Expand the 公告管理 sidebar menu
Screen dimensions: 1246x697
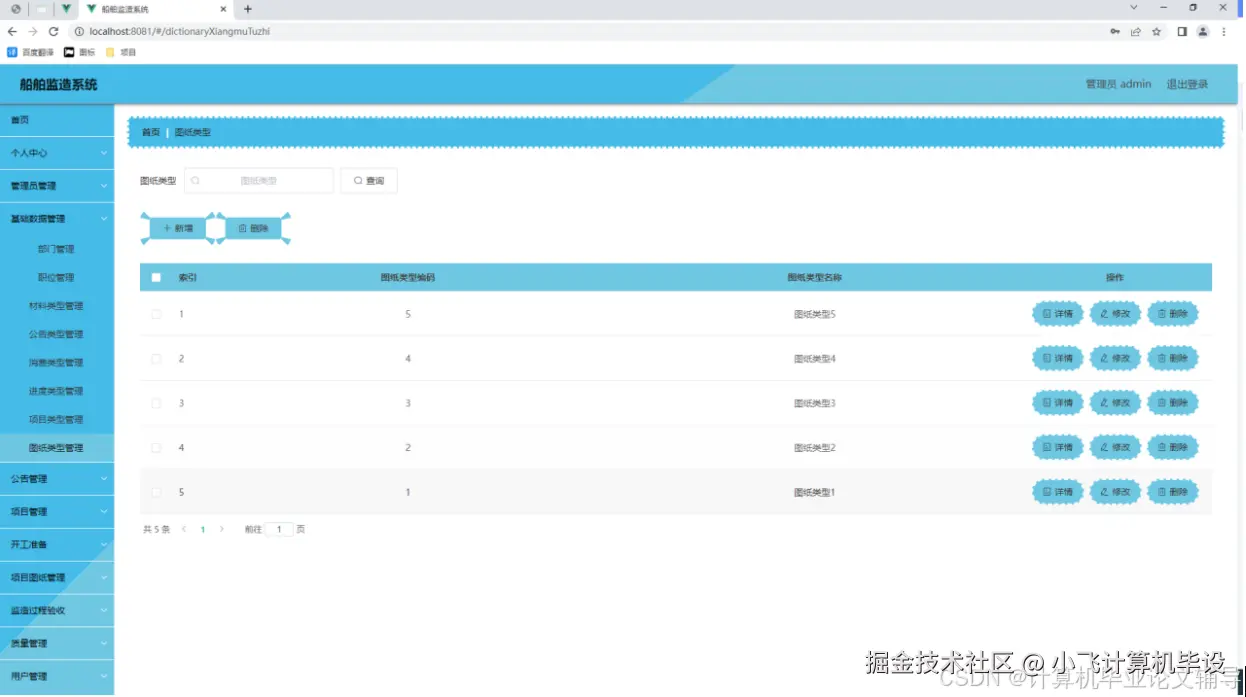[57, 479]
